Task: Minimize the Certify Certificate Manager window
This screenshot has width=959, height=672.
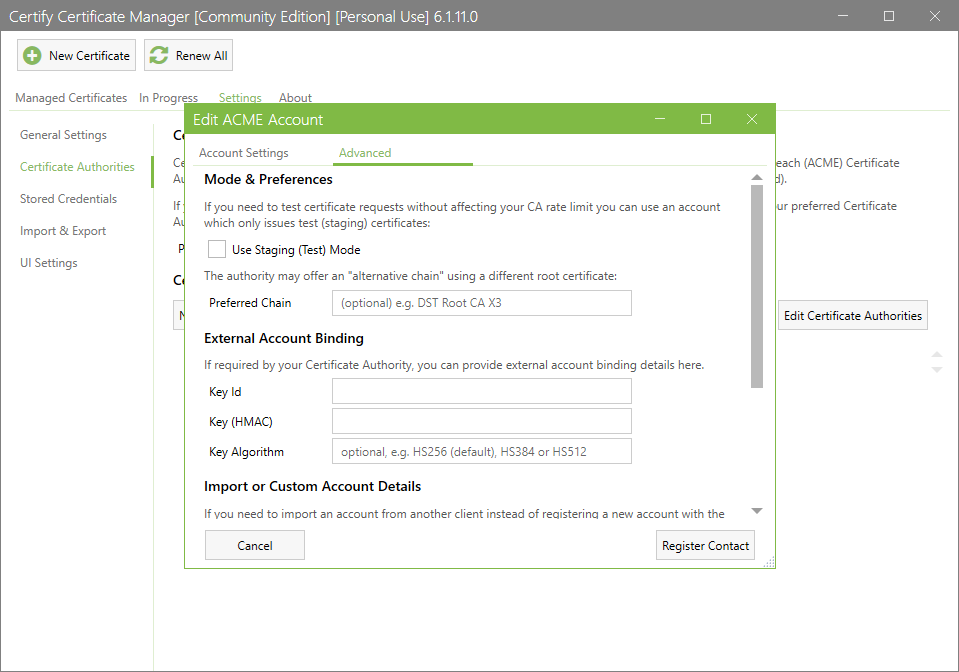Action: click(x=843, y=16)
